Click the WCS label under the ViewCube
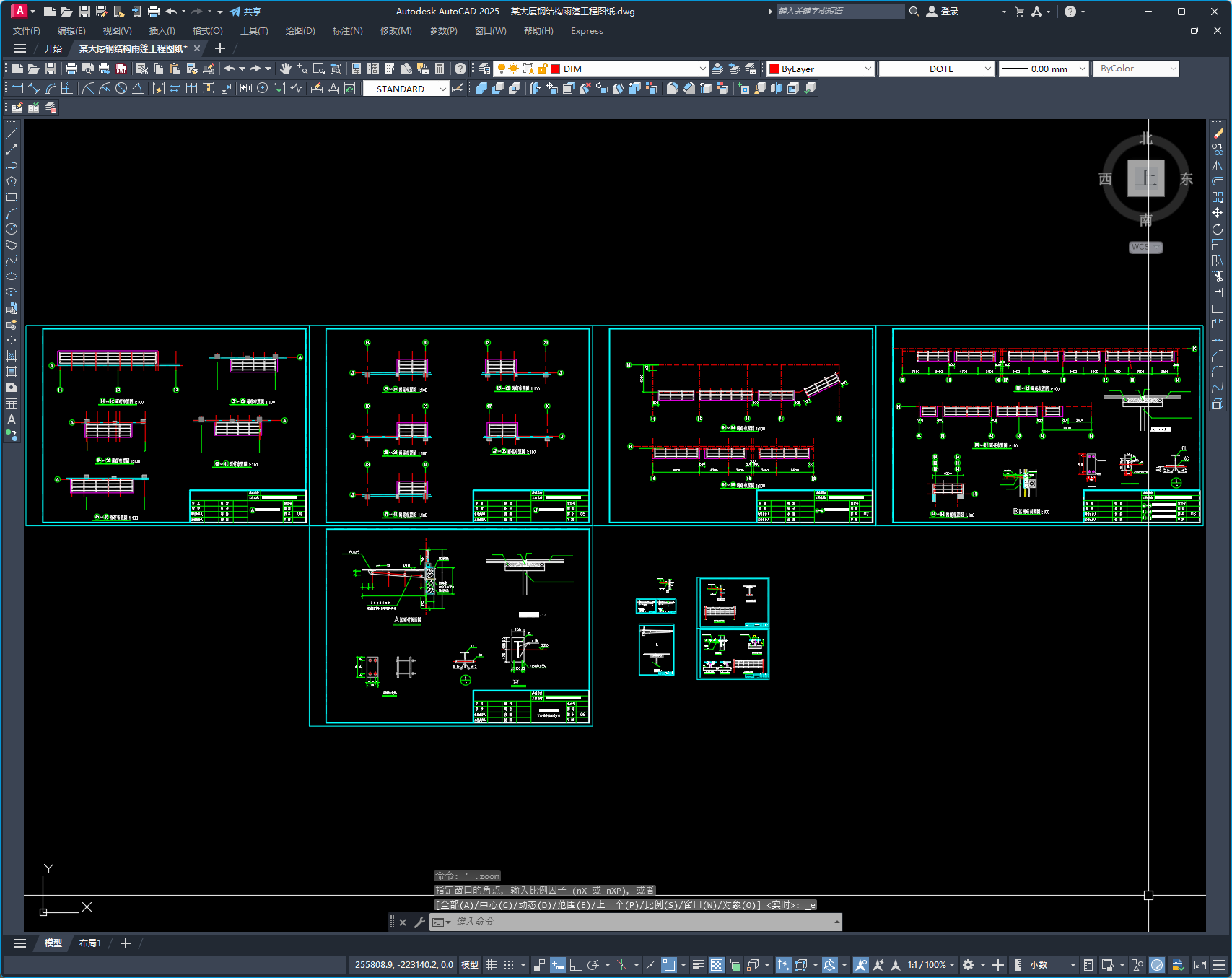 pyautogui.click(x=1145, y=247)
